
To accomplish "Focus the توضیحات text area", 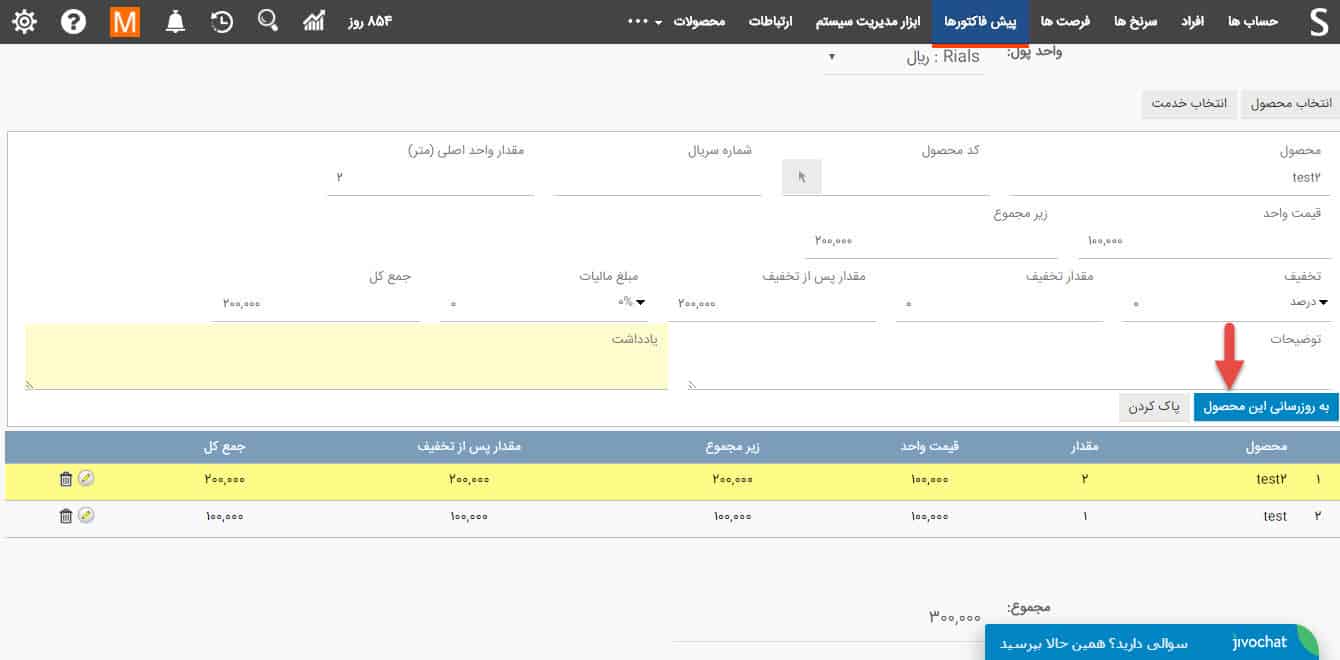I will point(1009,357).
